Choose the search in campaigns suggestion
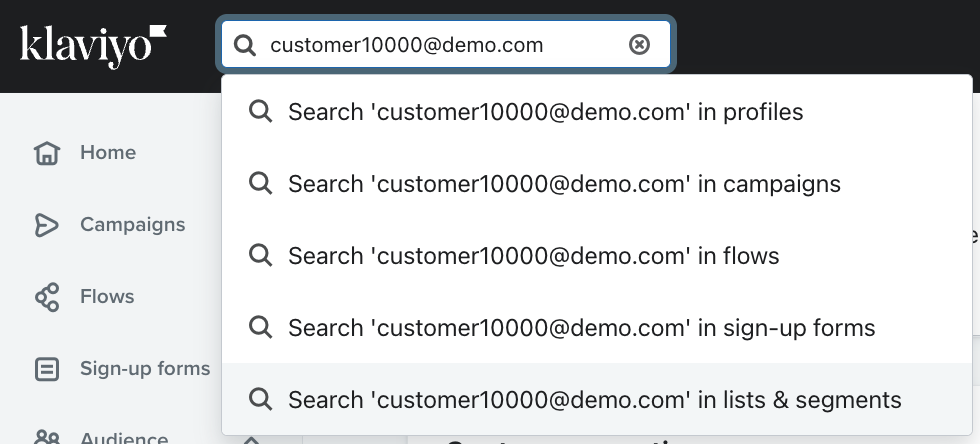 [597, 184]
